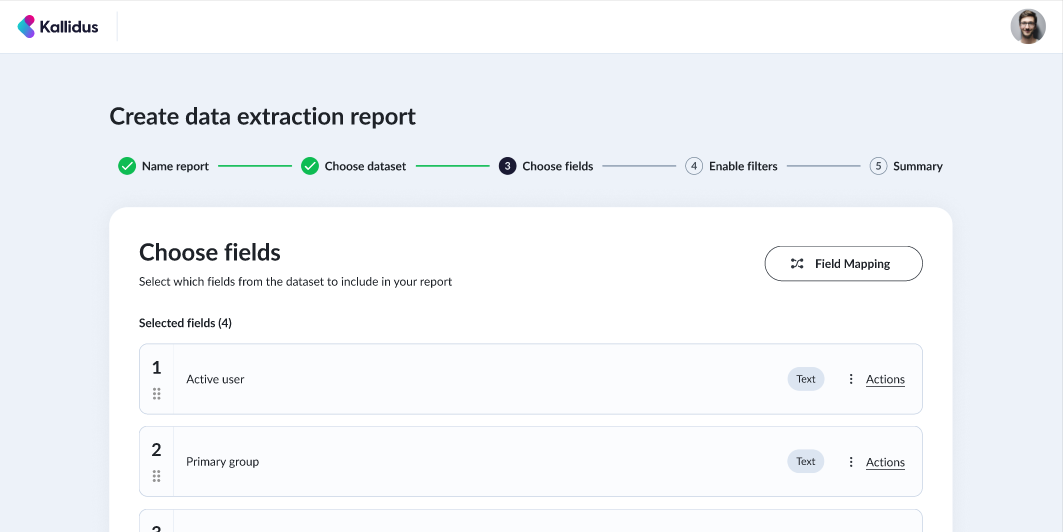
Task: Go to the Choose dataset step
Action: 365,166
